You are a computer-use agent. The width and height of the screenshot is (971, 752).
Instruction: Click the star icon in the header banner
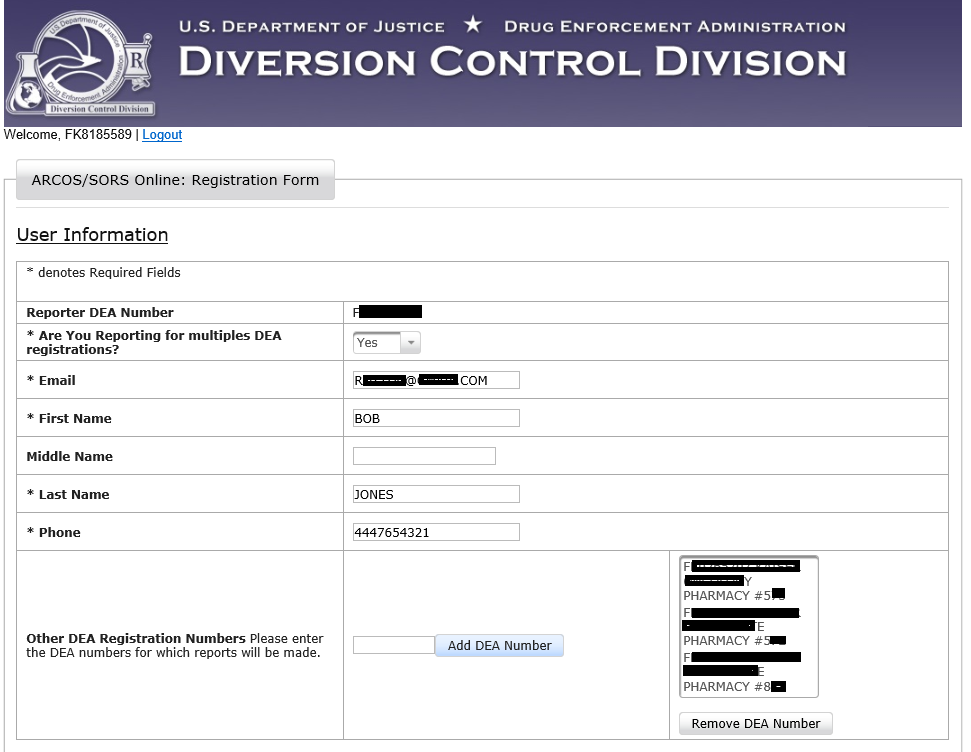[x=473, y=25]
